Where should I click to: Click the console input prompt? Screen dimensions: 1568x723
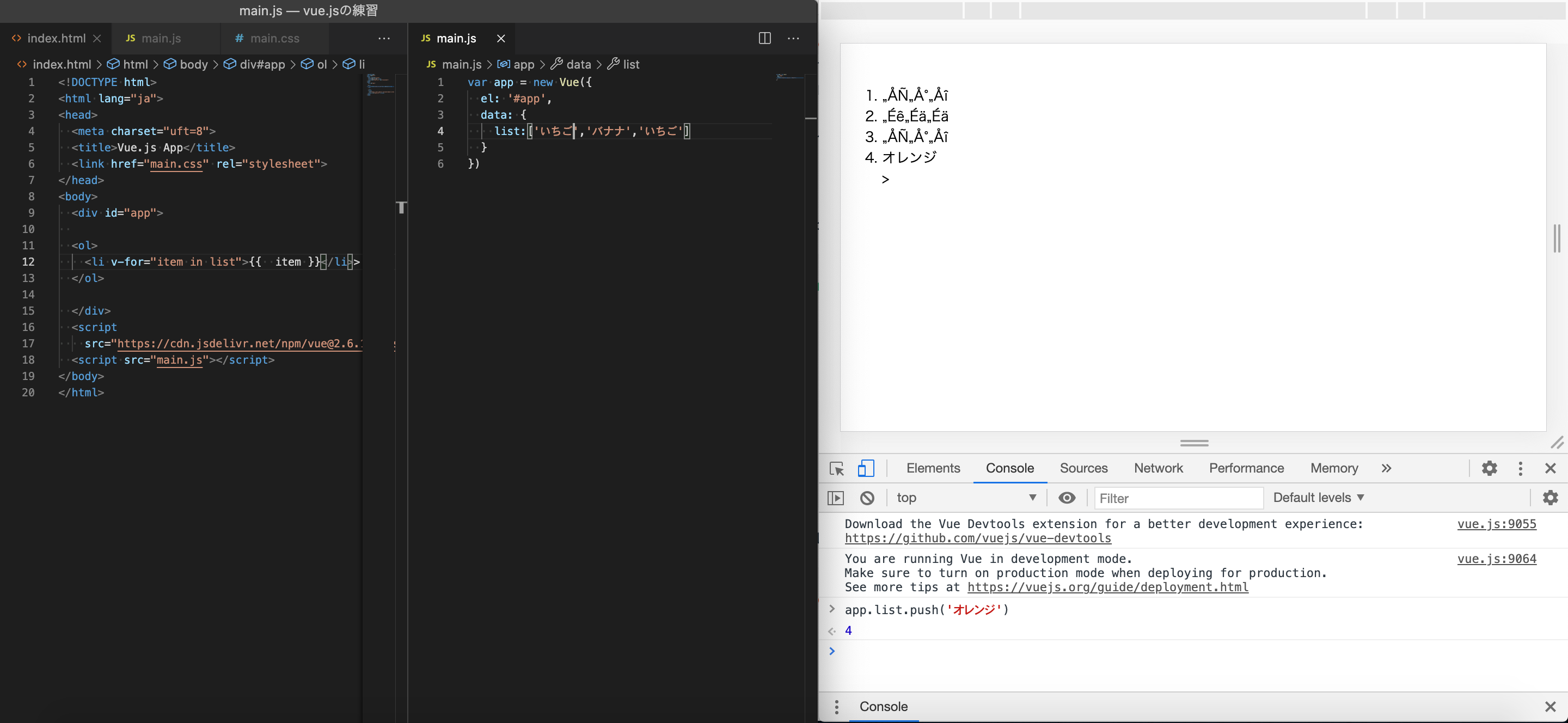click(913, 651)
